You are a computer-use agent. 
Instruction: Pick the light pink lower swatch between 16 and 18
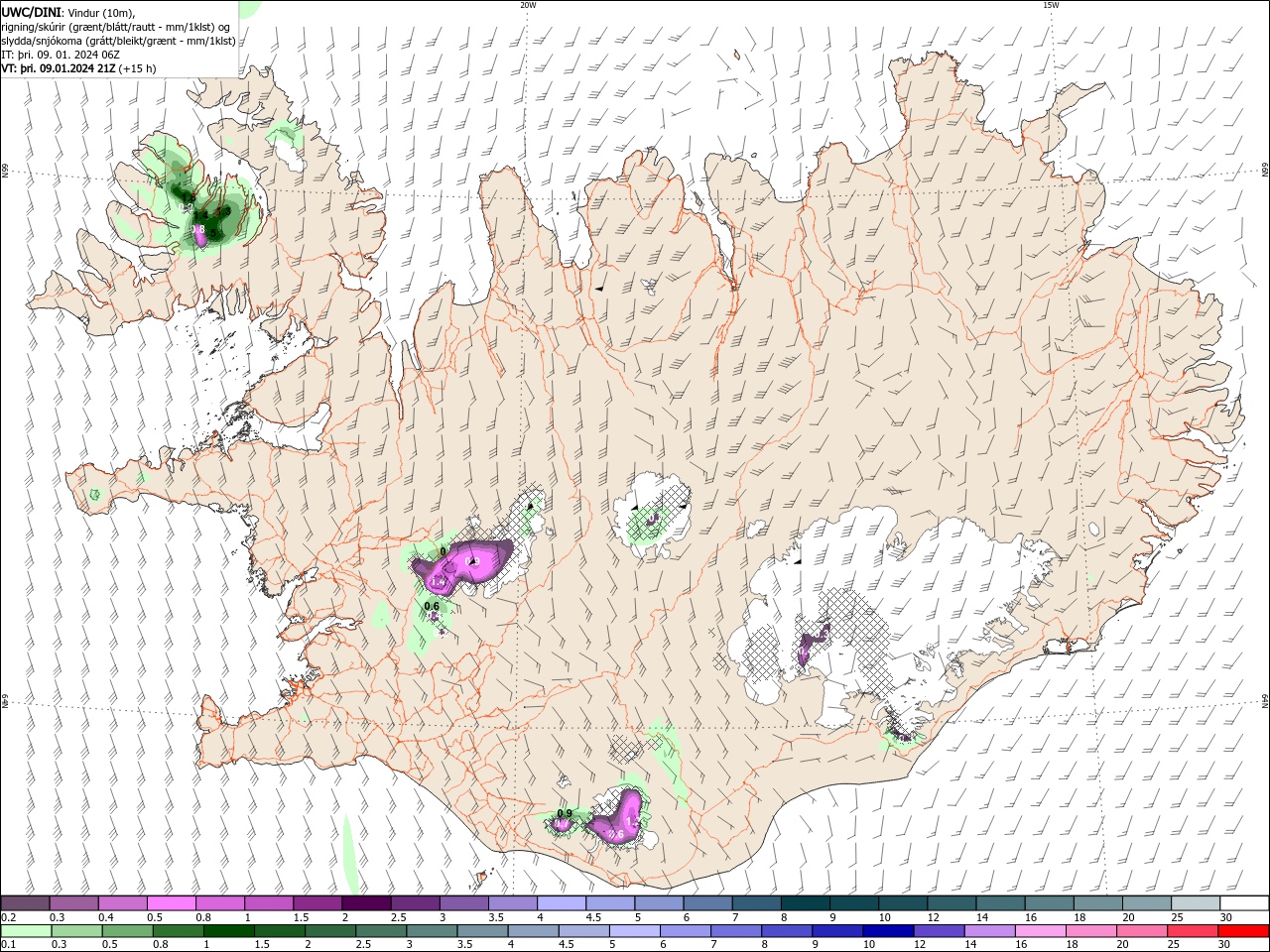pyautogui.click(x=1040, y=931)
